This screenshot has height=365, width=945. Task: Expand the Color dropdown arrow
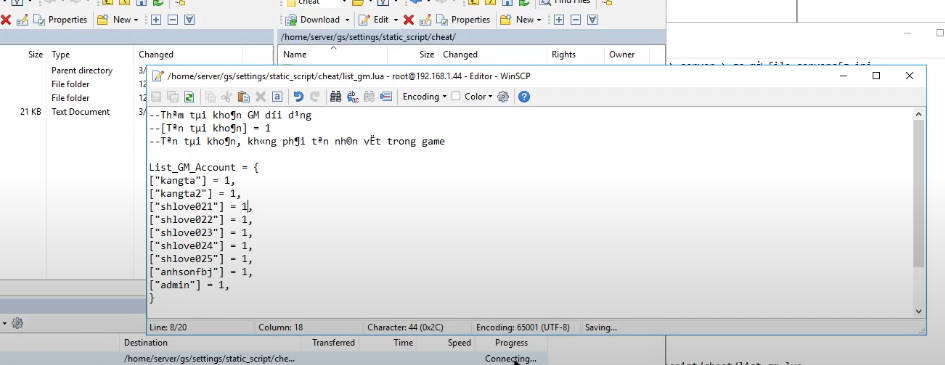[x=490, y=96]
